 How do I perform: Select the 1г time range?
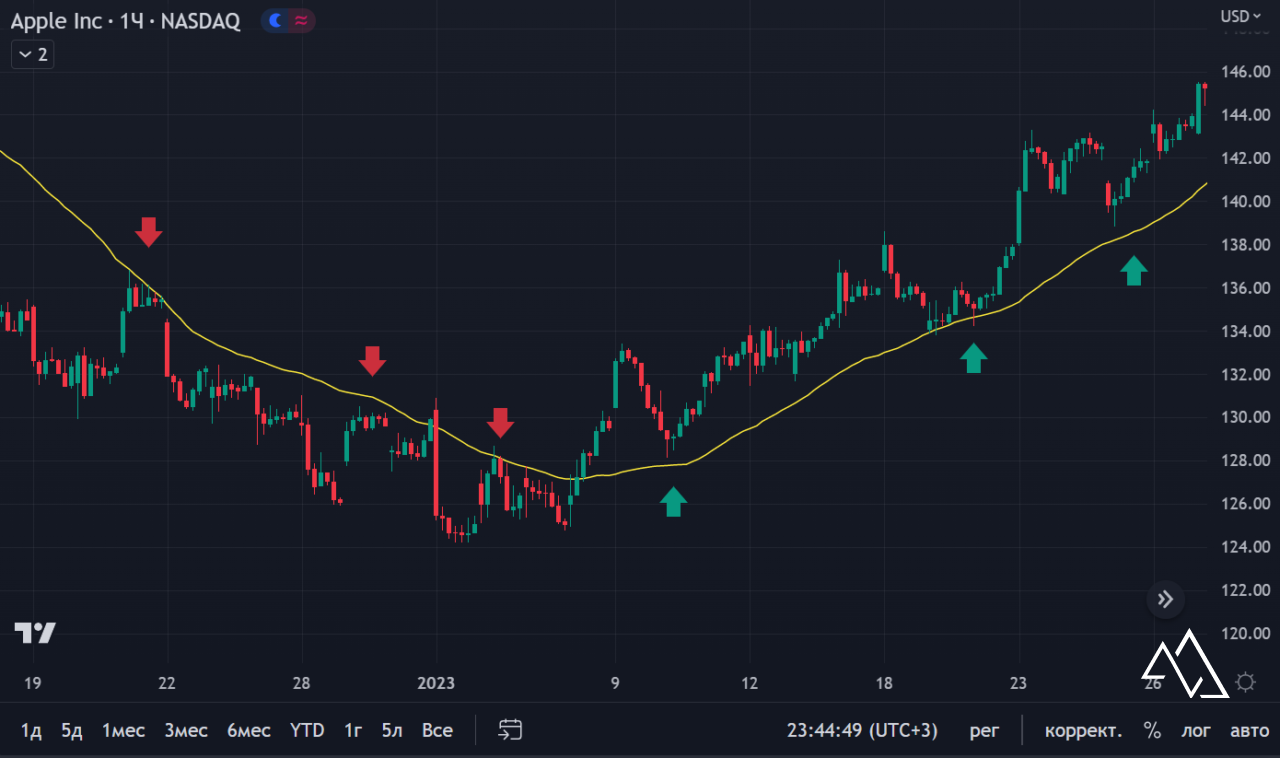coord(353,730)
